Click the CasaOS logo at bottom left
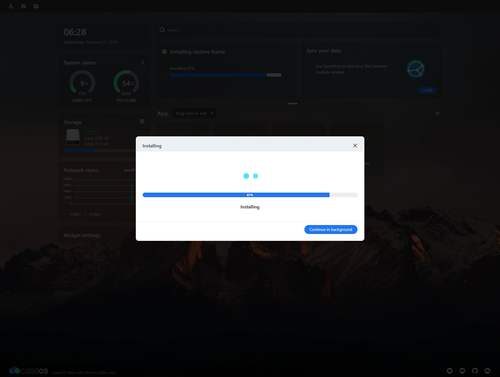The image size is (500, 377). click(29, 371)
